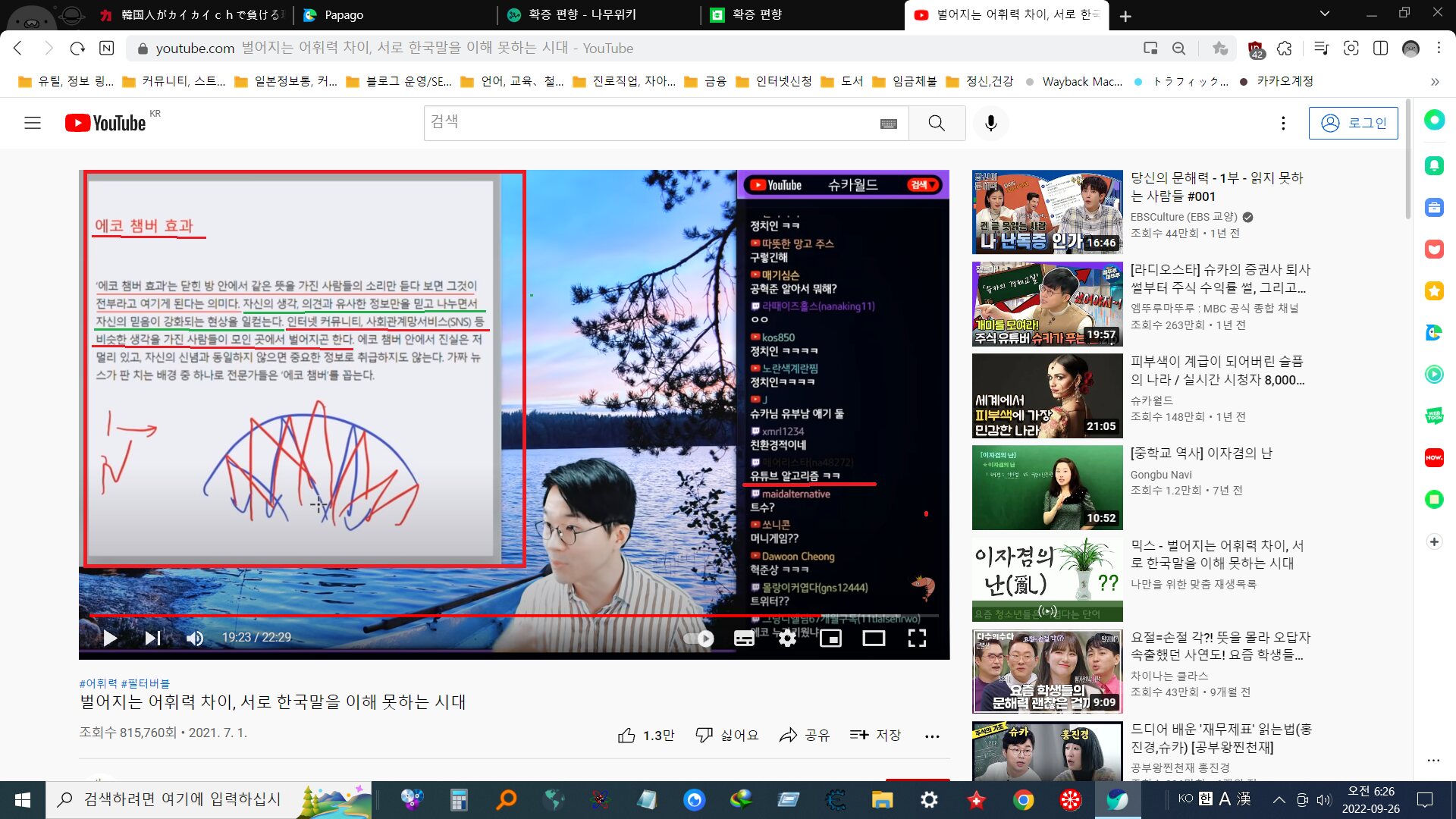Open more actions menu beside 저장
Viewport: 1456px width, 819px height.
point(932,736)
